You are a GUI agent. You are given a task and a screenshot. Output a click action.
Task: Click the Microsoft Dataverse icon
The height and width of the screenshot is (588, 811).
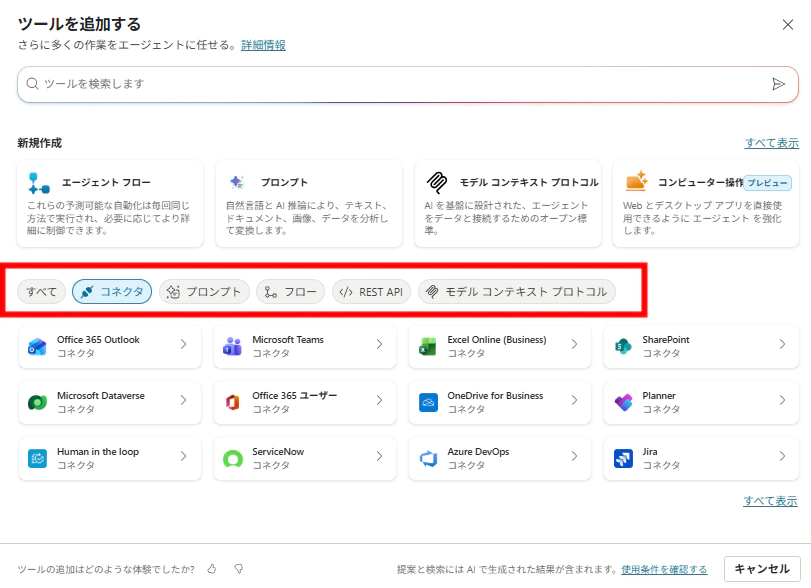pos(37,402)
